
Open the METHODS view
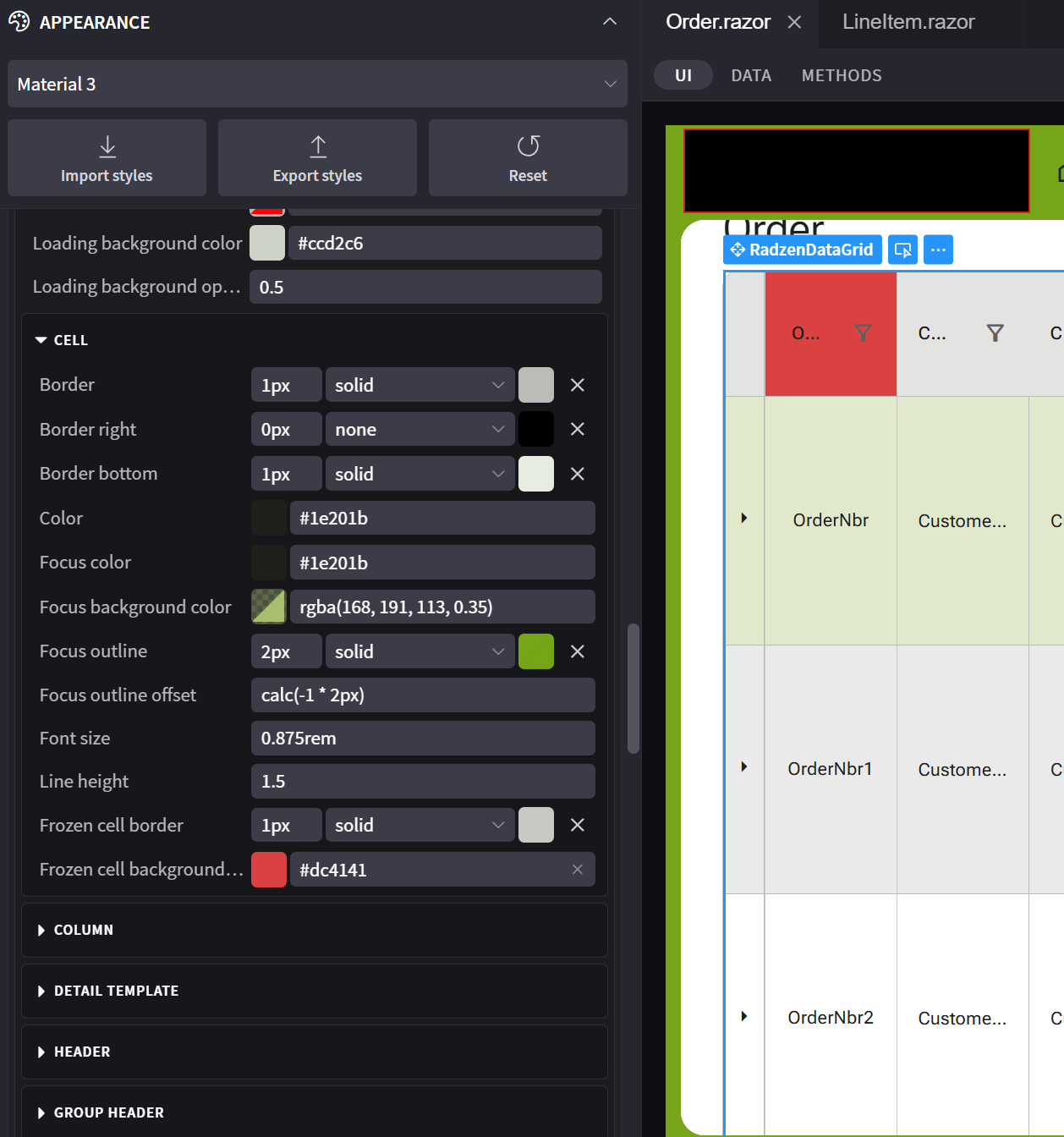842,76
